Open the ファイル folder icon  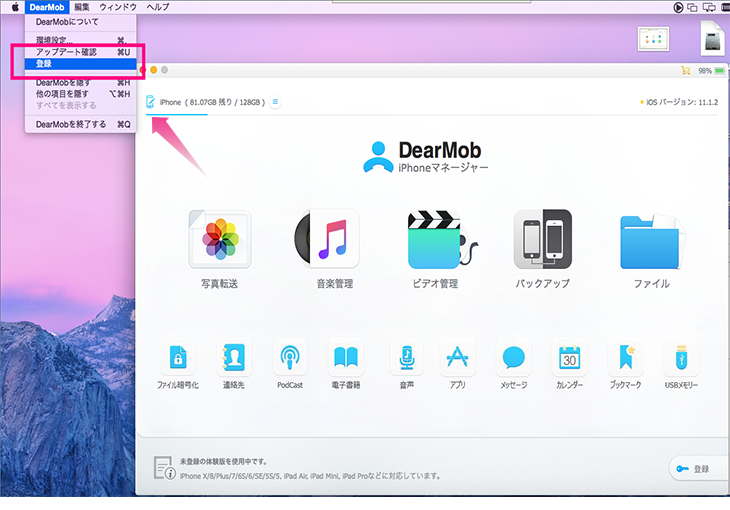click(652, 241)
